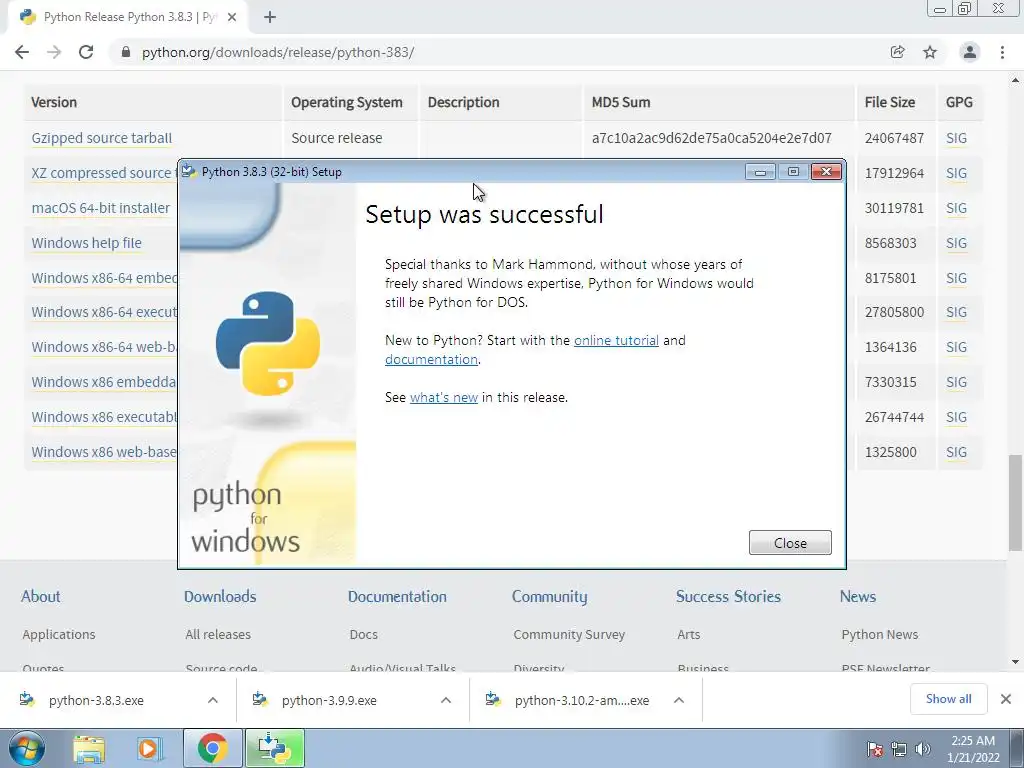This screenshot has height=768, width=1024.
Task: Open SIG link for Gzipped source tarball
Action: click(956, 138)
